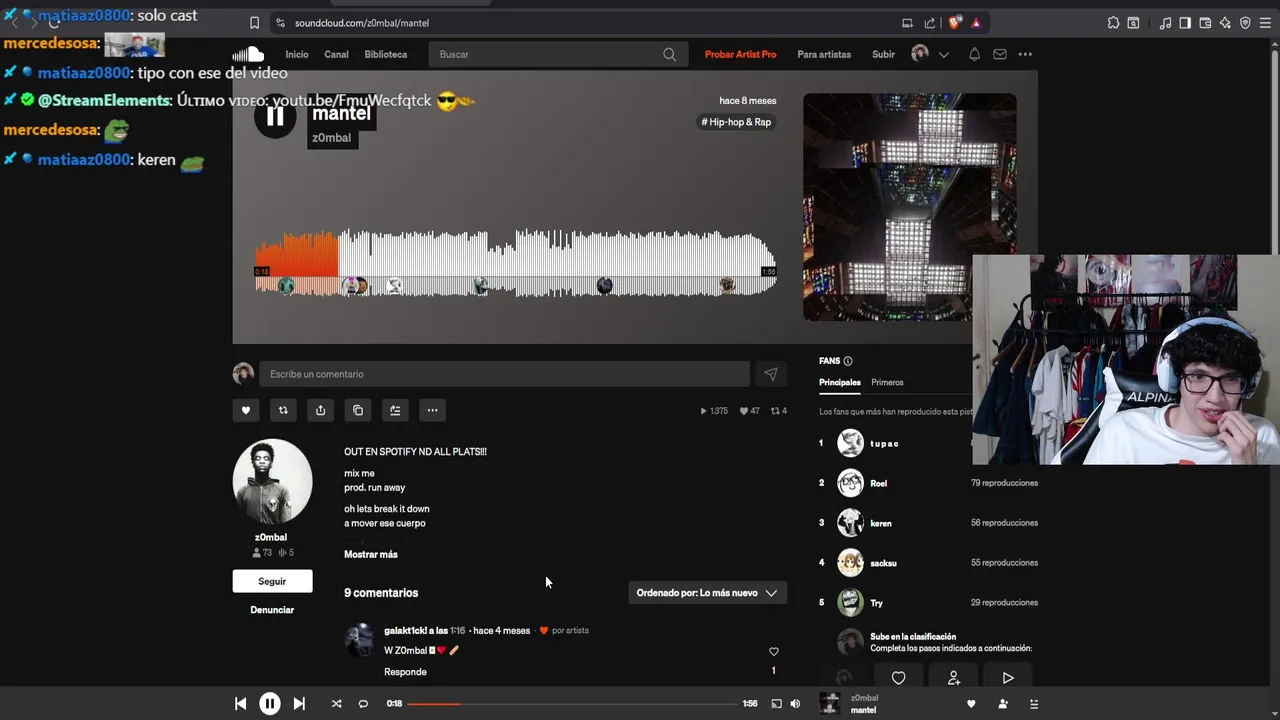Click the play step in fan ranking
The height and width of the screenshot is (720, 1280).
1008,678
